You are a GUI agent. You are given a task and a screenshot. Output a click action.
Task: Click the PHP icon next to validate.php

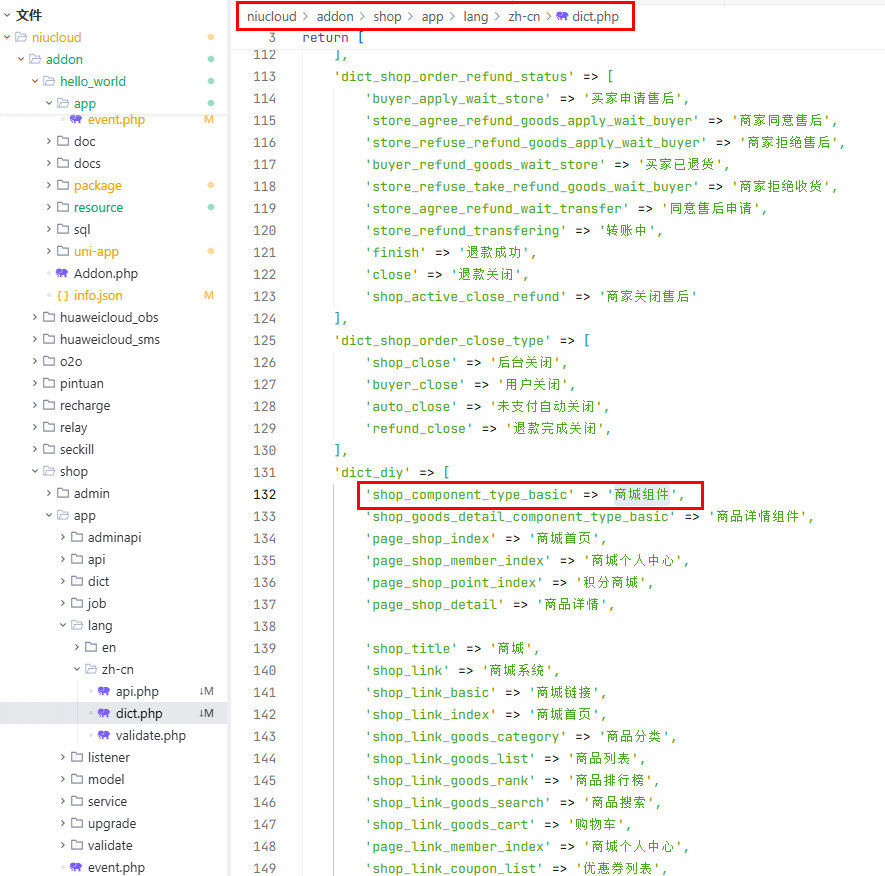(104, 735)
